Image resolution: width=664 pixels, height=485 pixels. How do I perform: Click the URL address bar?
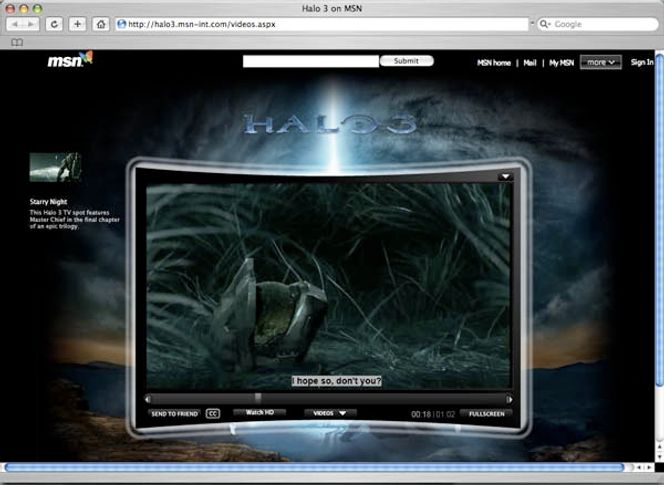point(323,24)
